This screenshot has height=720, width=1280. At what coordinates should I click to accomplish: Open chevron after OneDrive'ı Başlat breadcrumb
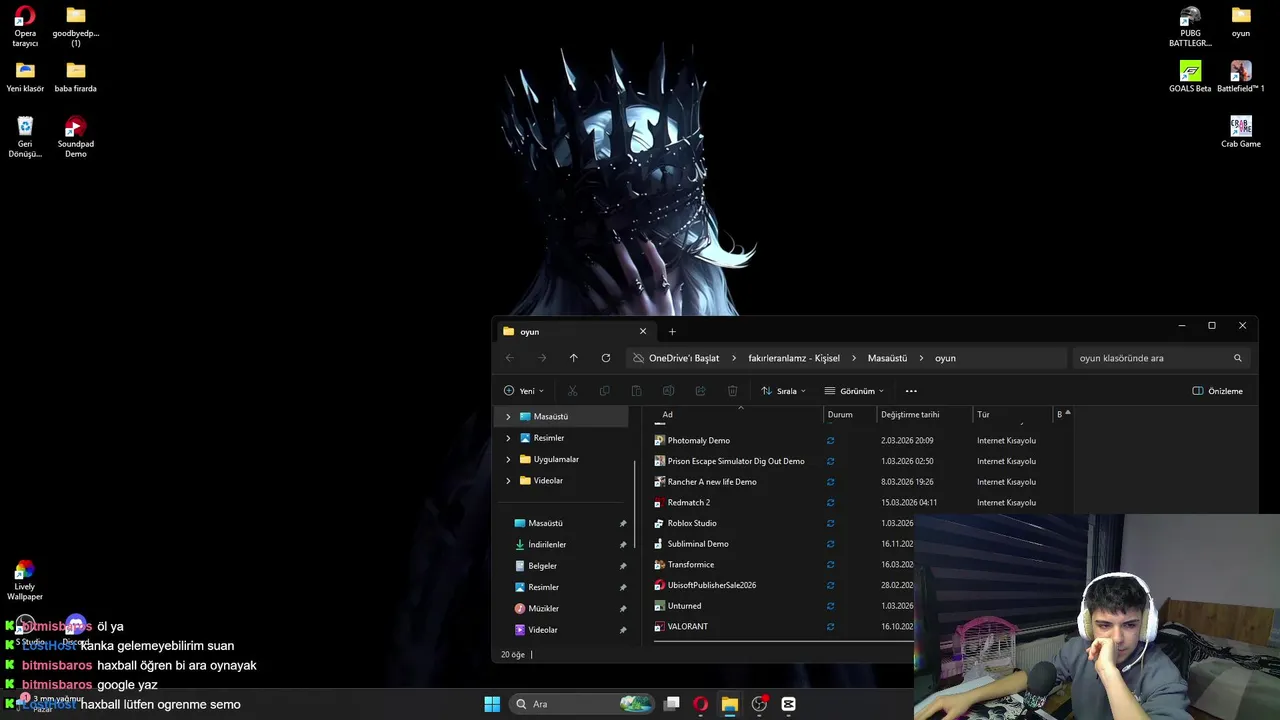coord(734,358)
